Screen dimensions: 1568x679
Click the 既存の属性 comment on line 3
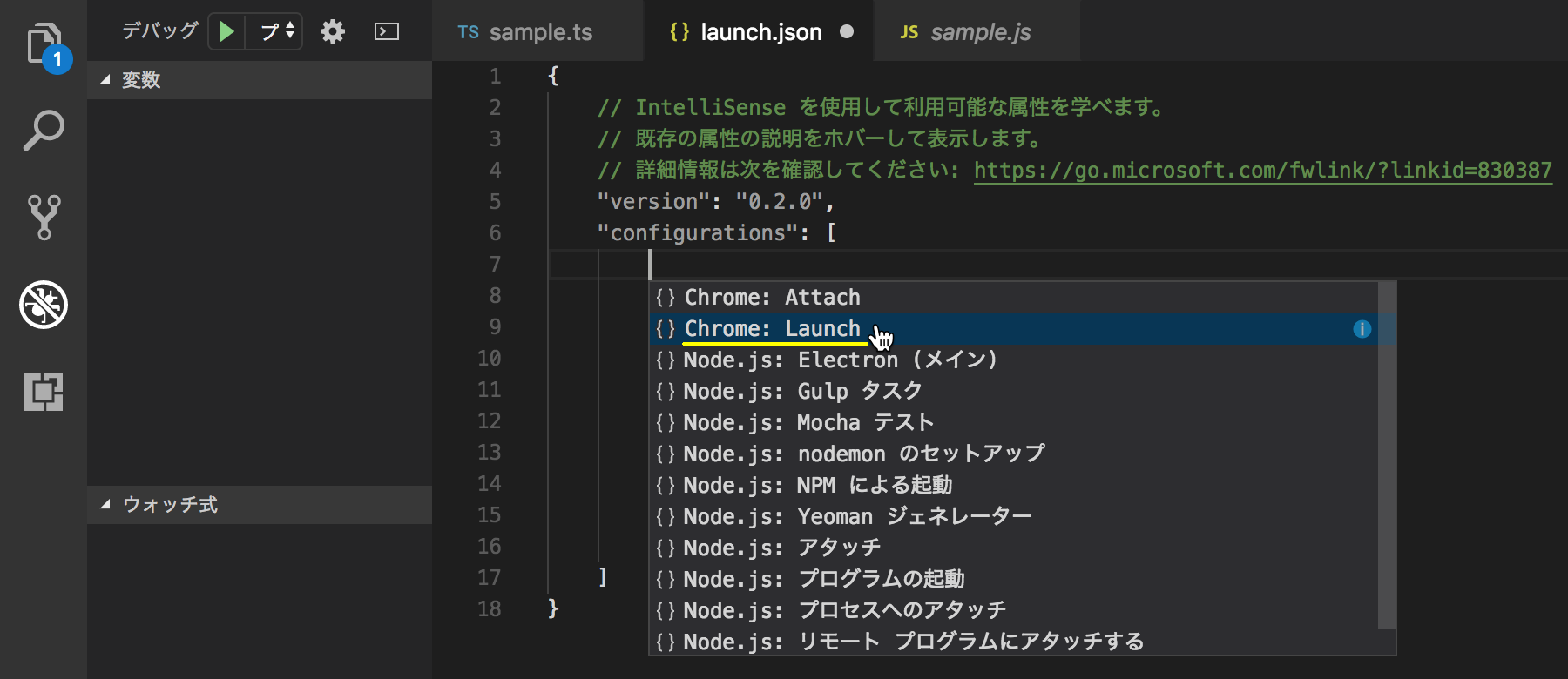820,138
